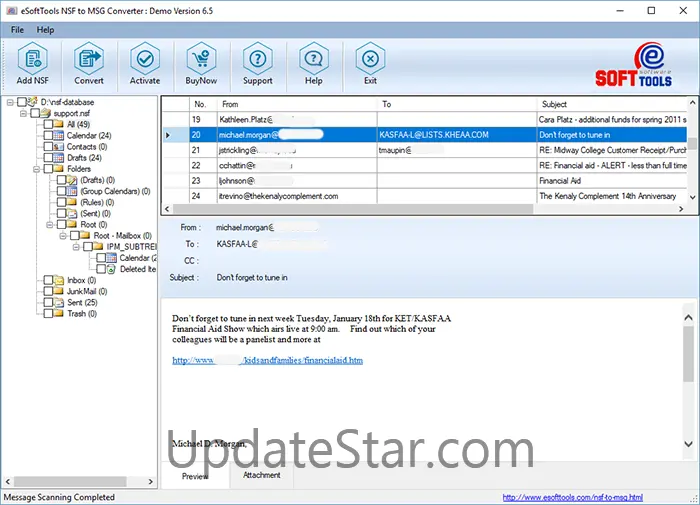Screen dimensions: 700x505
Task: Click the Deleted Items folder icon
Action: click(x=111, y=269)
